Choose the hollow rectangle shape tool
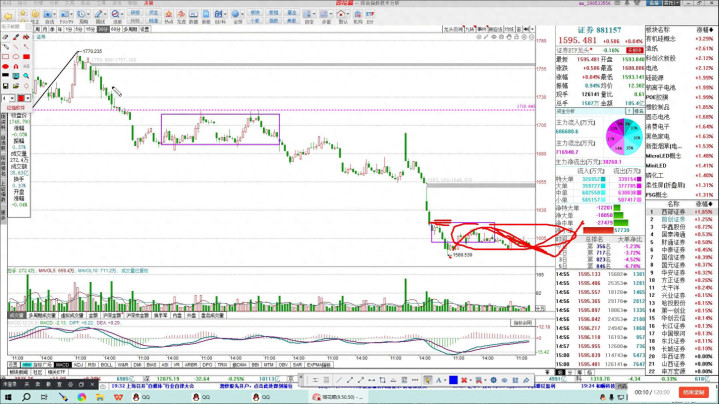719x404 pixels. (x=6, y=57)
